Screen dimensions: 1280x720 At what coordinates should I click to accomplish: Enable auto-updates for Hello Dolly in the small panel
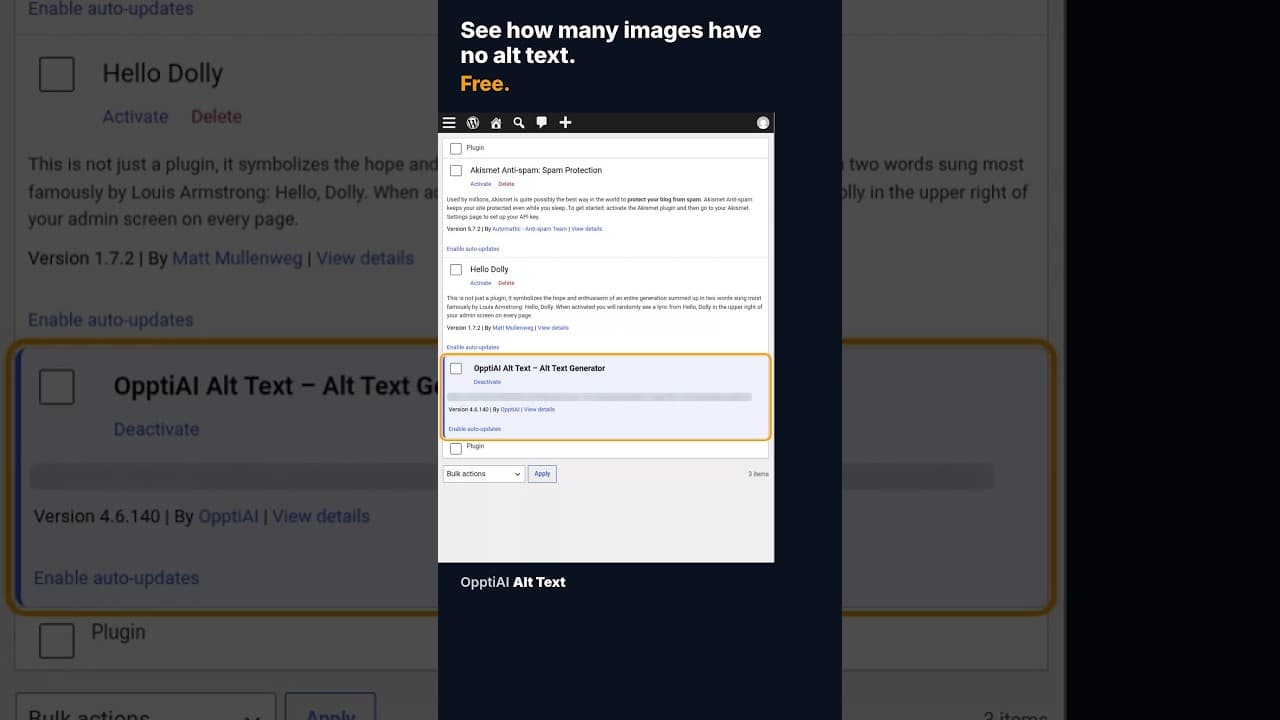point(473,348)
